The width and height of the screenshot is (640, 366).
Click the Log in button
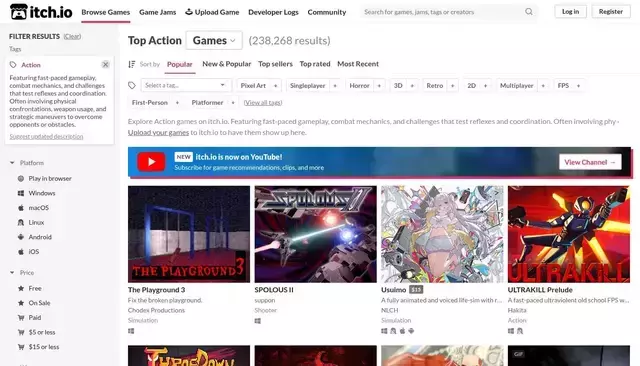pos(570,11)
